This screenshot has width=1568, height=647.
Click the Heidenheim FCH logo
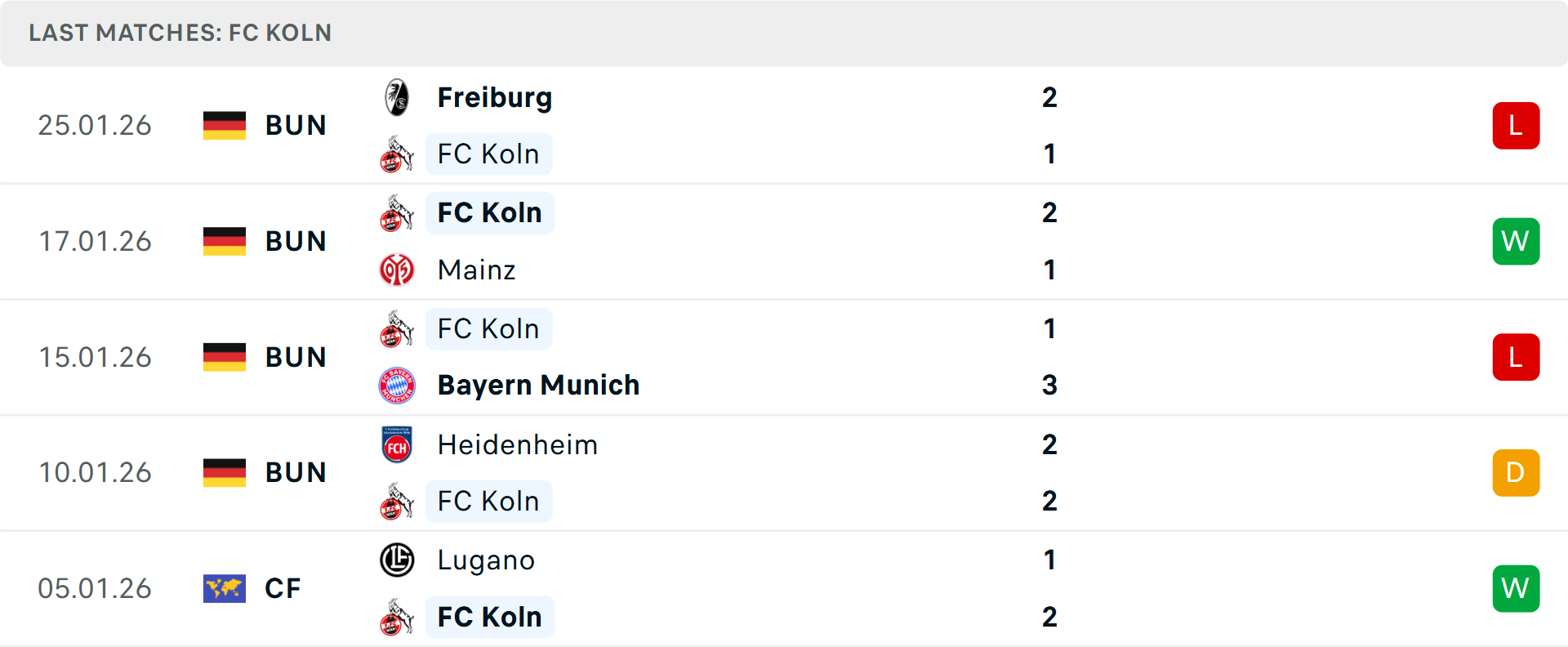click(398, 444)
